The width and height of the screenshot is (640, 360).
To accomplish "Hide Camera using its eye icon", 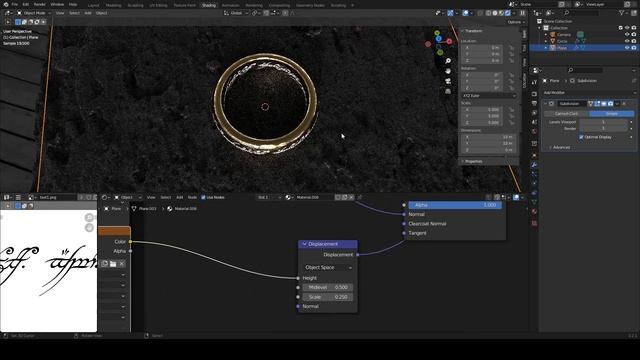I will [x=627, y=35].
